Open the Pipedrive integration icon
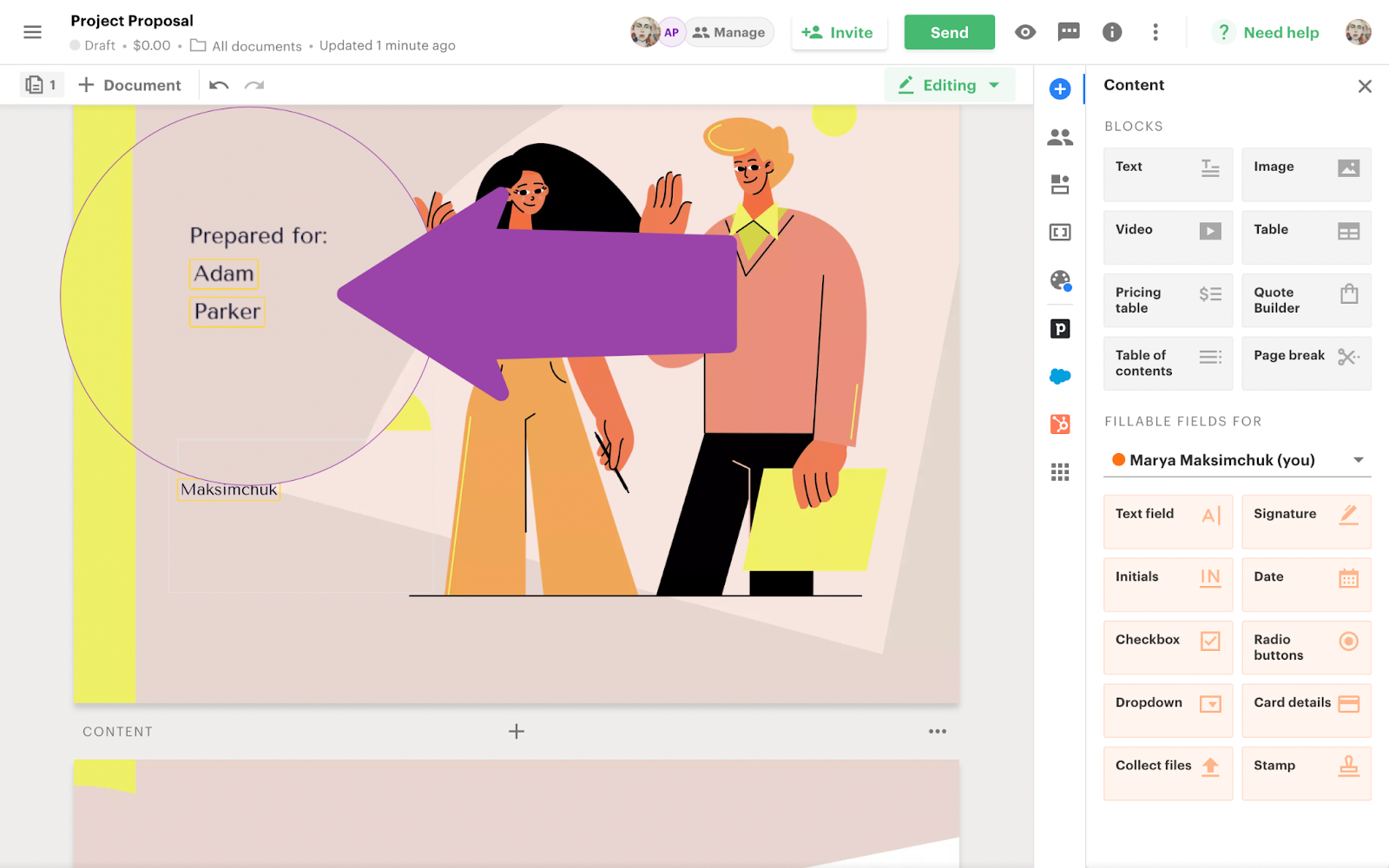Image resolution: width=1389 pixels, height=868 pixels. (1060, 328)
